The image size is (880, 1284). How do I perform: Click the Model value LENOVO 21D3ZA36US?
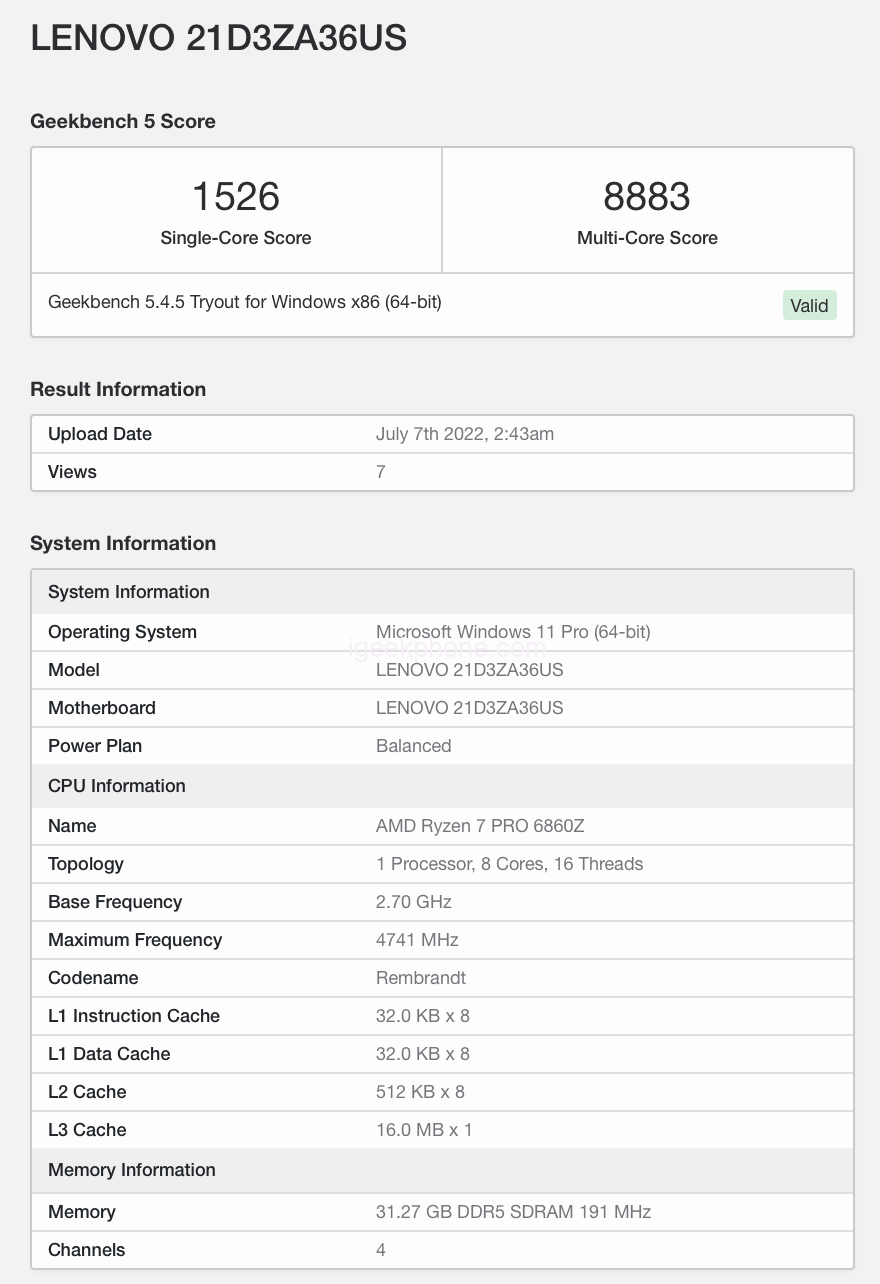(x=469, y=670)
